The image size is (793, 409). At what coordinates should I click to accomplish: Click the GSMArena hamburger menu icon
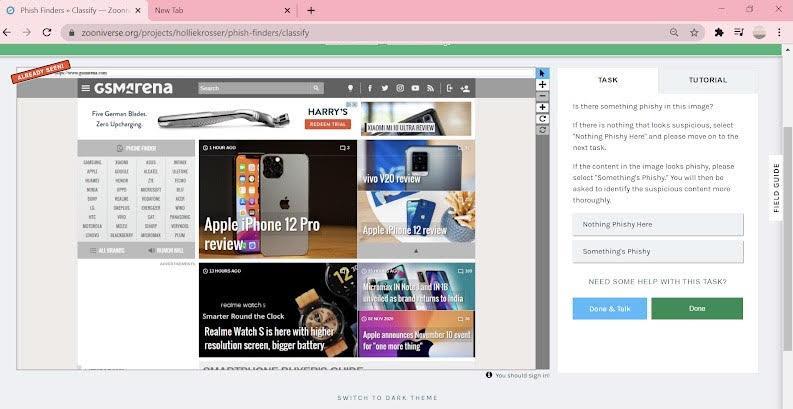click(85, 88)
